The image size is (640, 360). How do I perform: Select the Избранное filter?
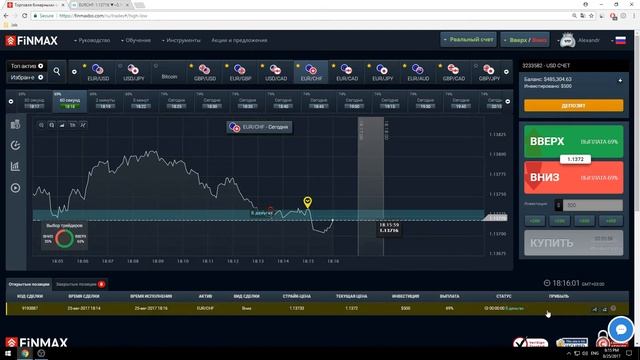pyautogui.click(x=27, y=77)
